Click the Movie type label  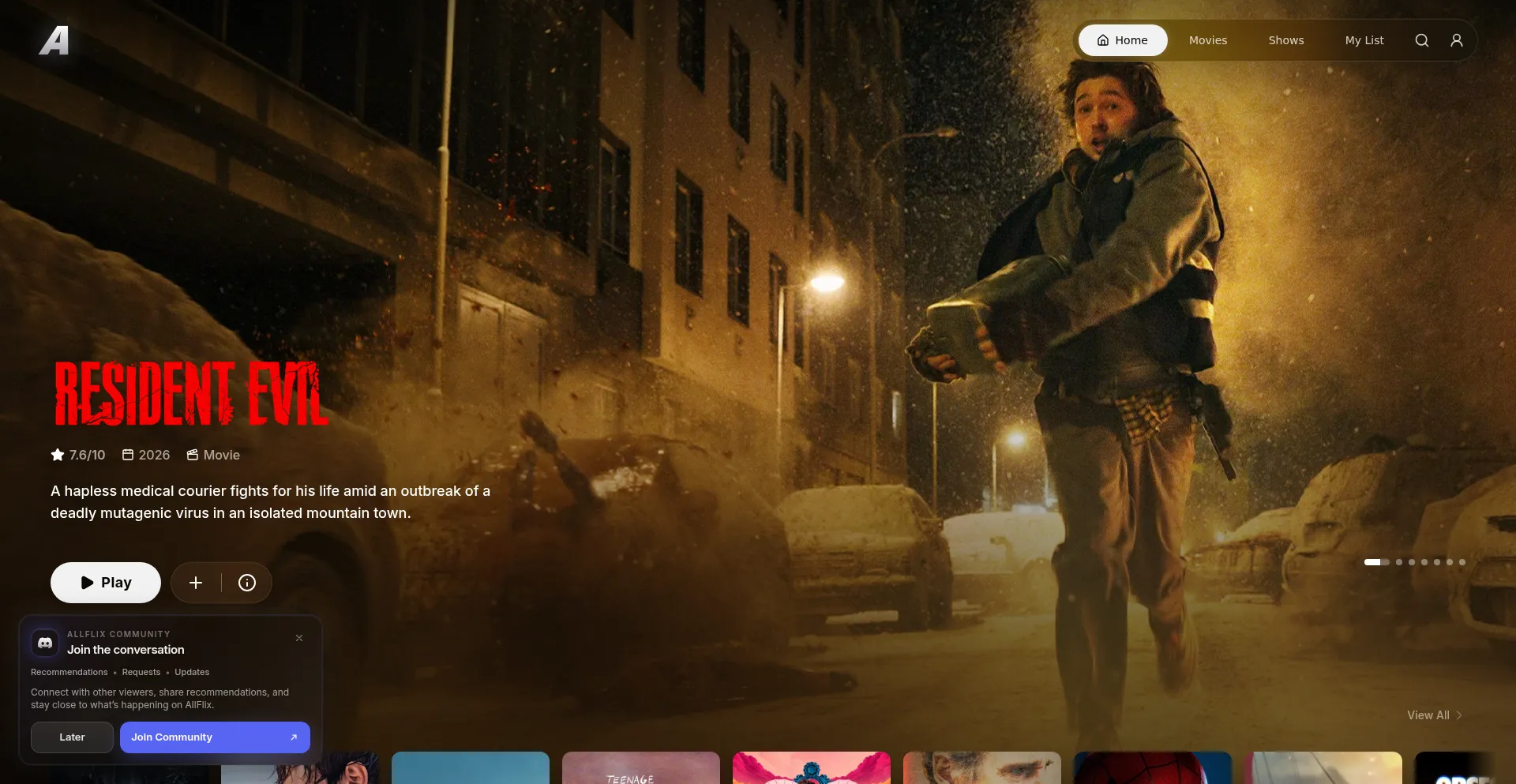222,455
